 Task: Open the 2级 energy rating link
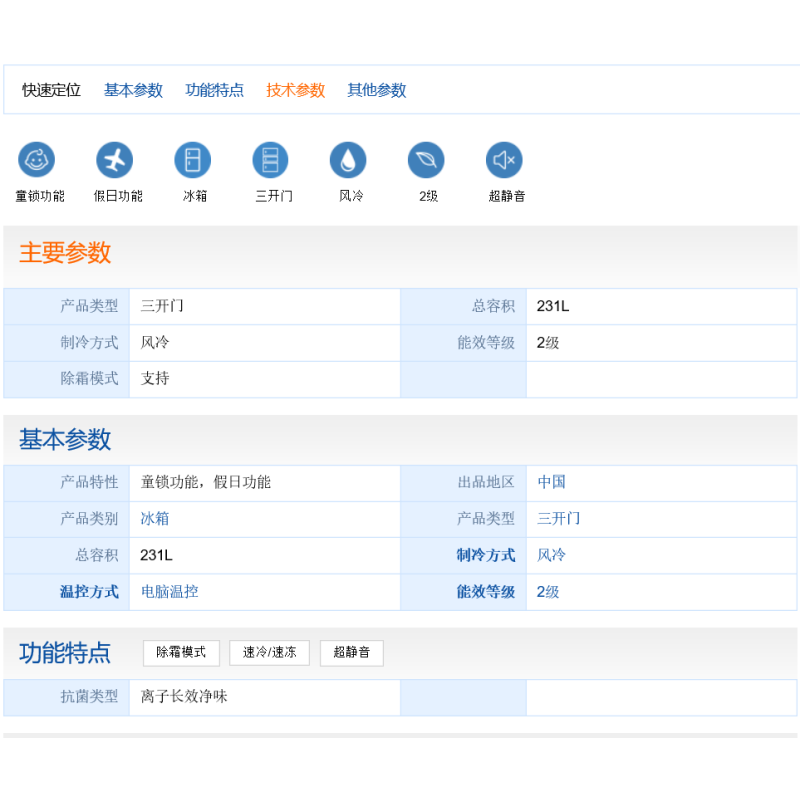548,591
